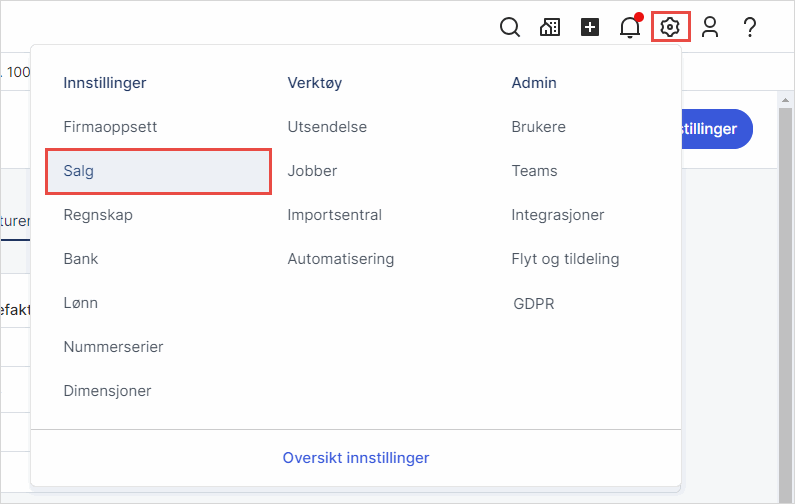Open Utsendelse under Verktøy
Image resolution: width=795 pixels, height=504 pixels.
pos(327,127)
